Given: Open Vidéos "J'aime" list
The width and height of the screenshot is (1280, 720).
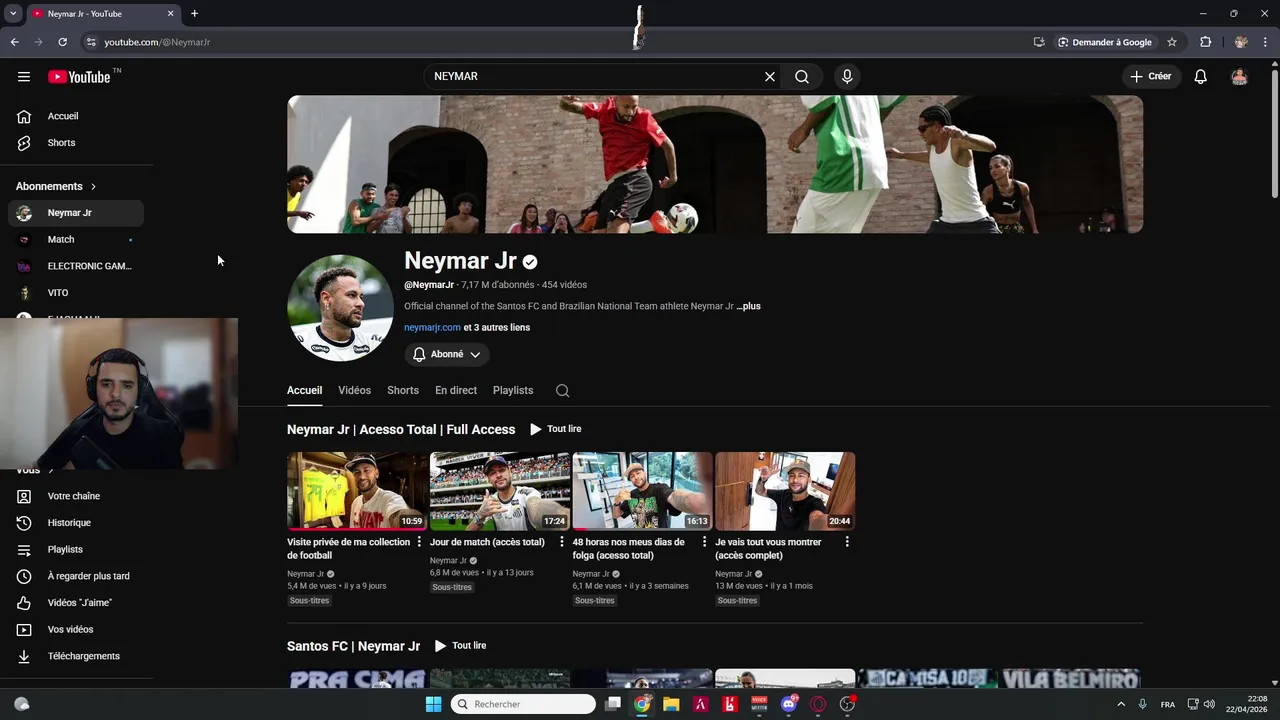Looking at the screenshot, I should [76, 603].
